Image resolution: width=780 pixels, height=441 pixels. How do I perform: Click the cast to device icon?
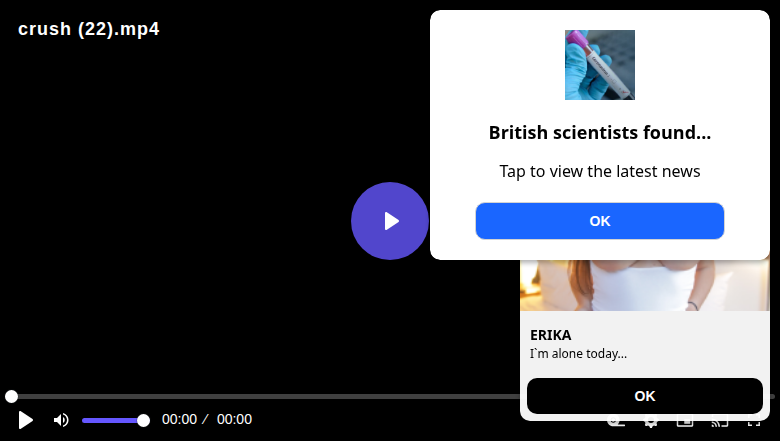[x=719, y=424]
